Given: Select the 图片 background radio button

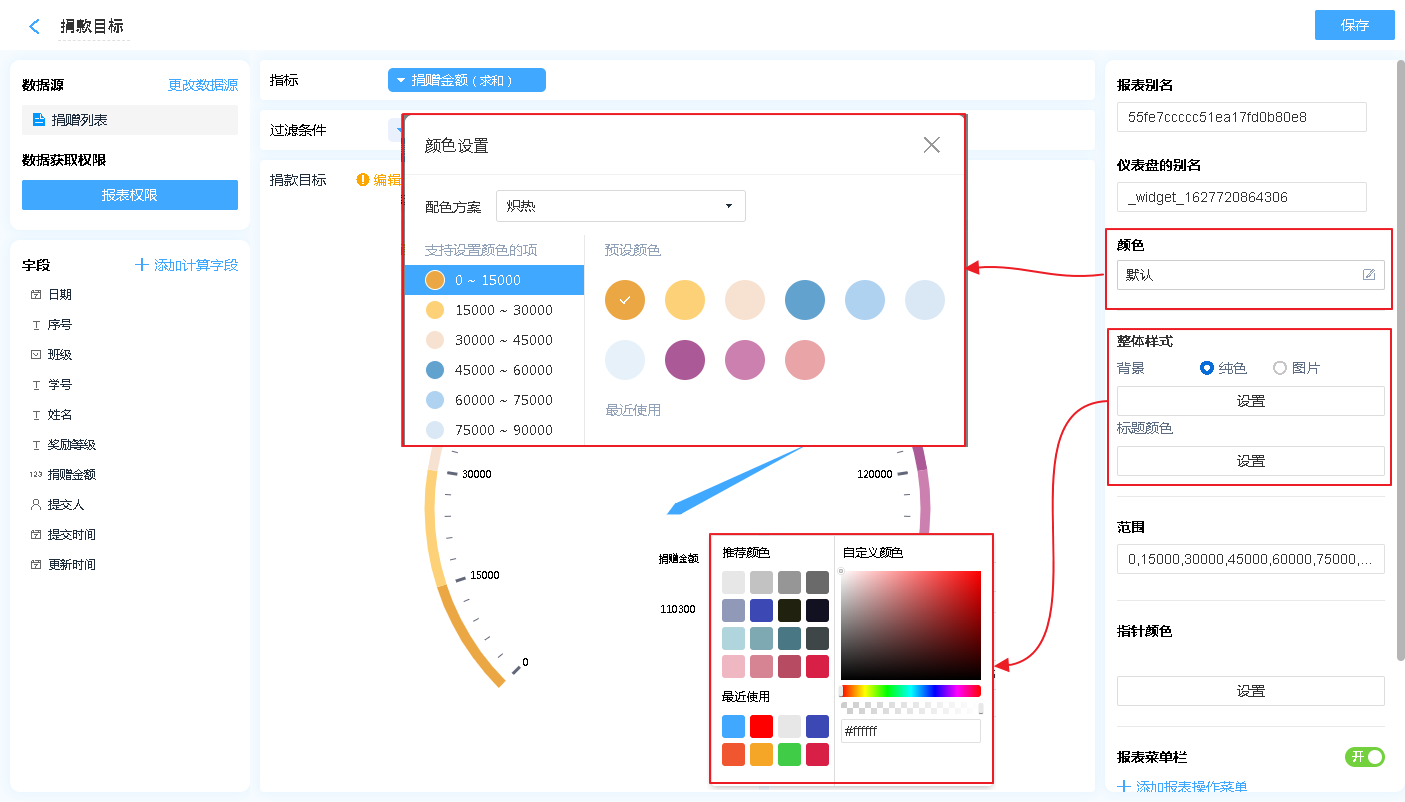Looking at the screenshot, I should point(1279,368).
